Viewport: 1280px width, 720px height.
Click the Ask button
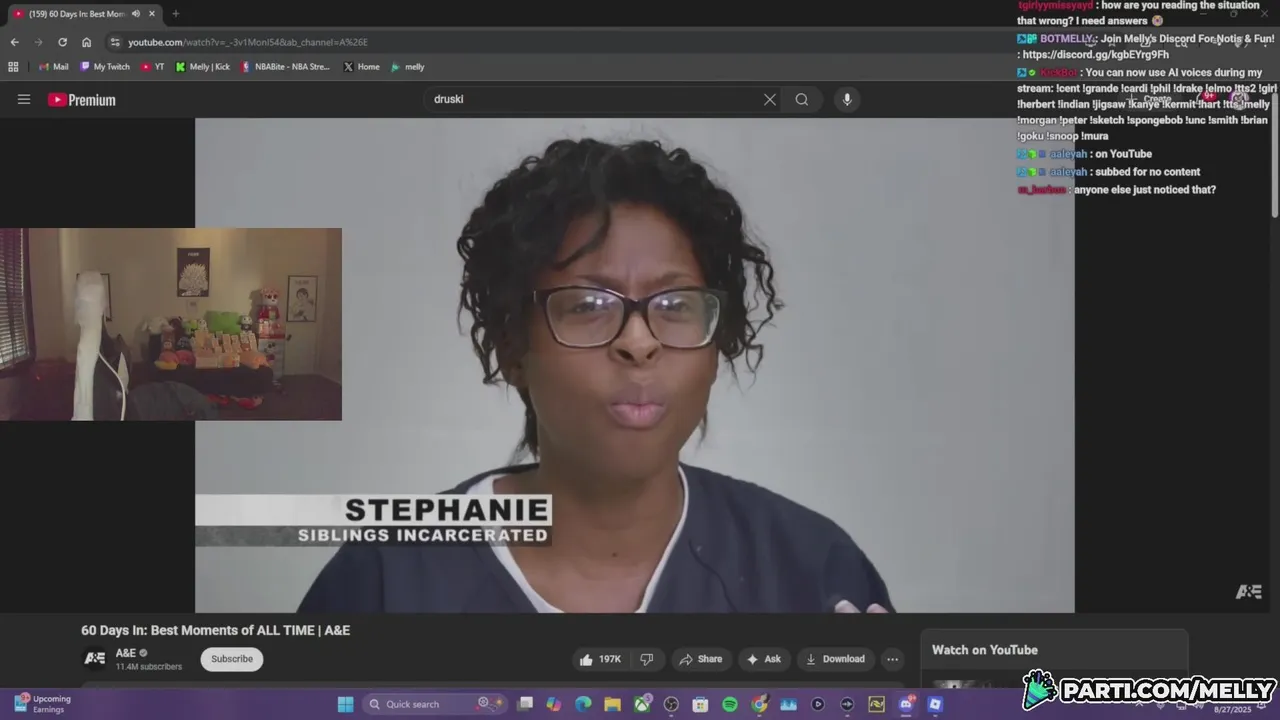[763, 659]
